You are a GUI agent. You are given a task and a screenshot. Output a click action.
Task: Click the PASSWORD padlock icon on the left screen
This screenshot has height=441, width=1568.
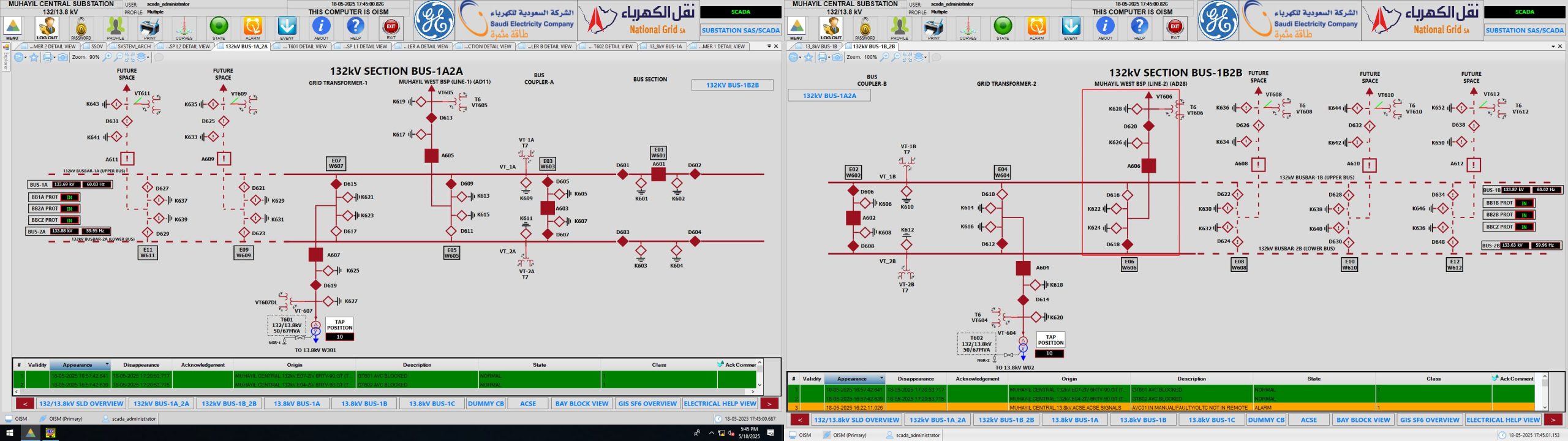[x=81, y=27]
